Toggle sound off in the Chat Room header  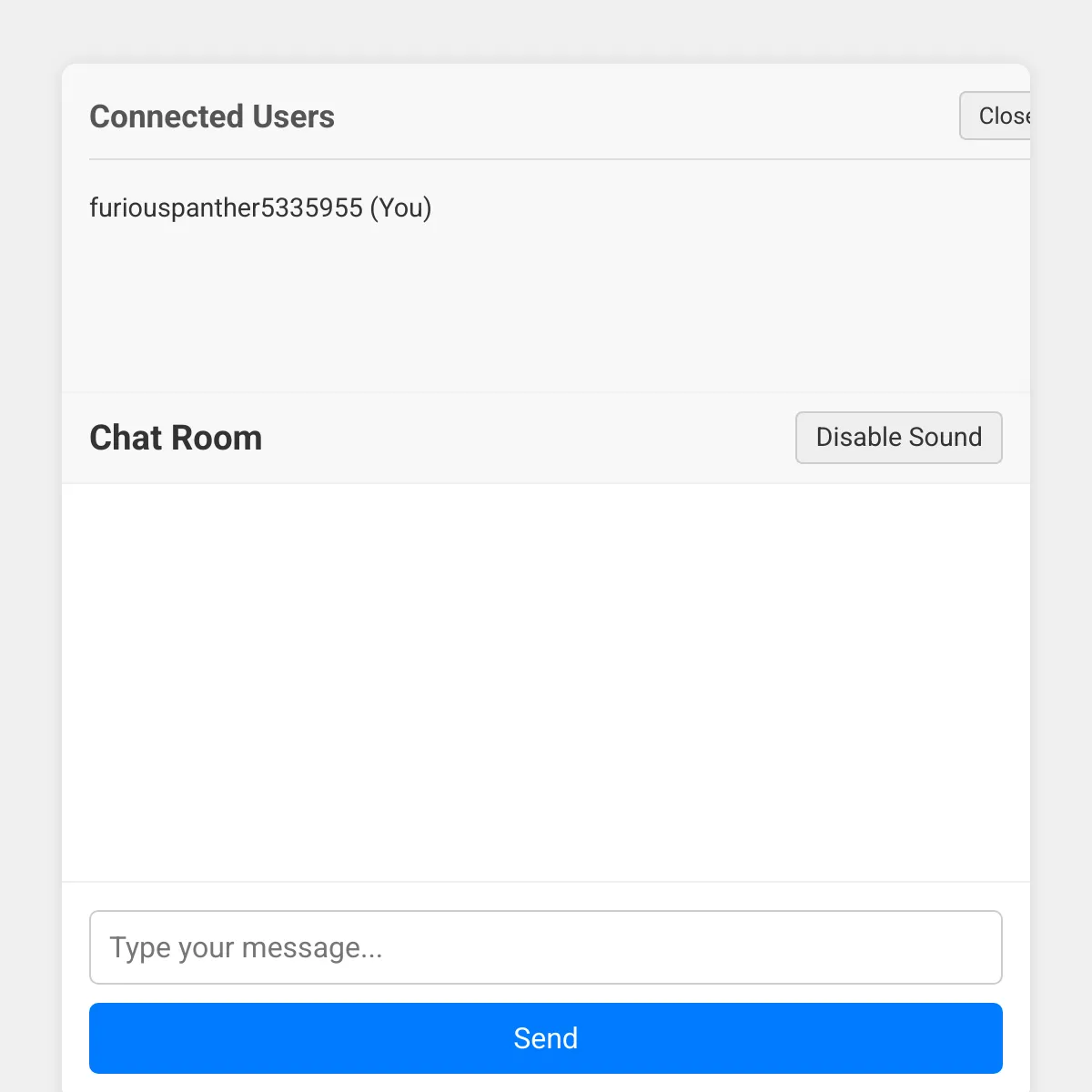point(899,438)
